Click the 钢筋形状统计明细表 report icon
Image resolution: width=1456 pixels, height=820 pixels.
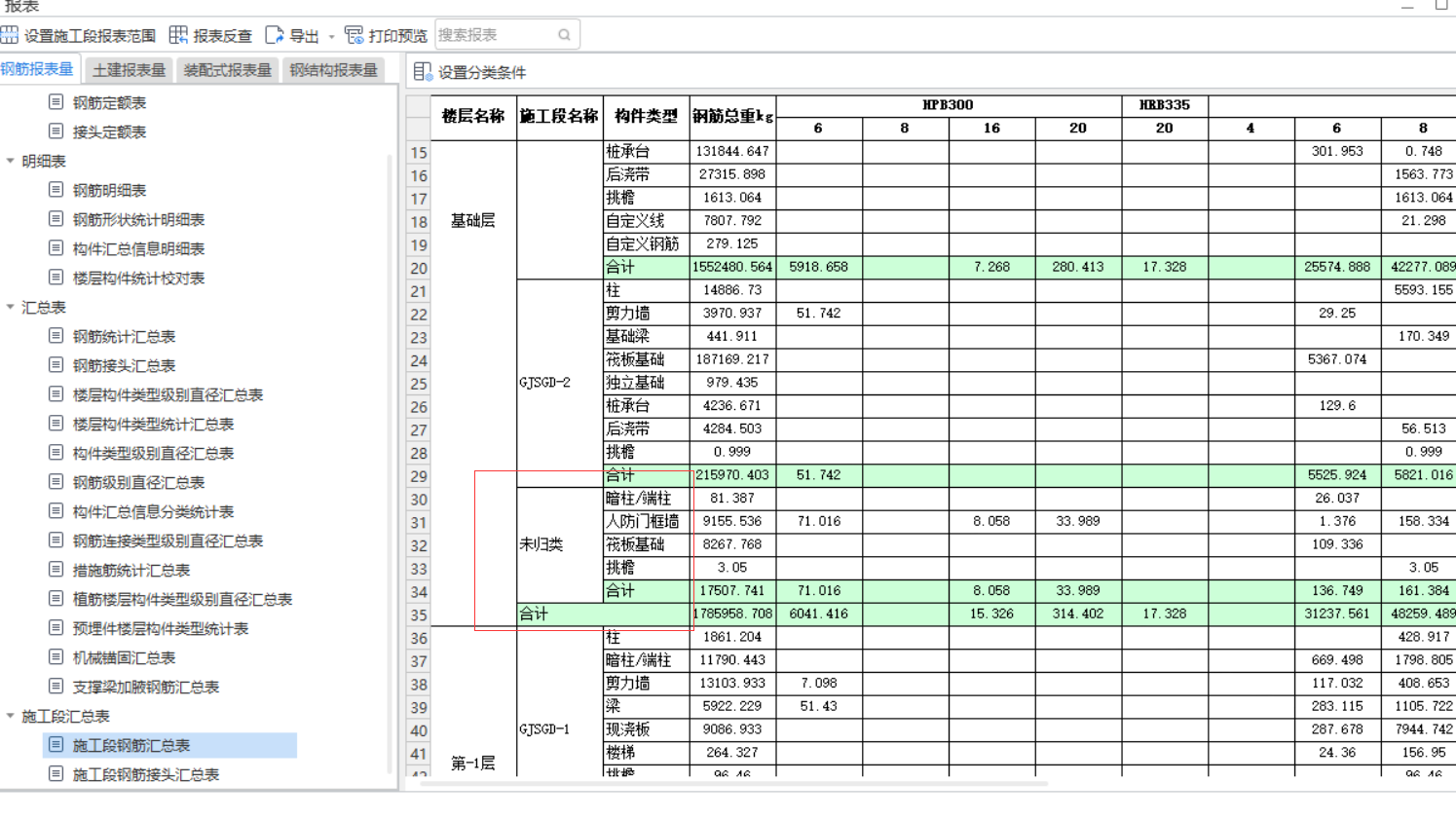click(x=56, y=219)
